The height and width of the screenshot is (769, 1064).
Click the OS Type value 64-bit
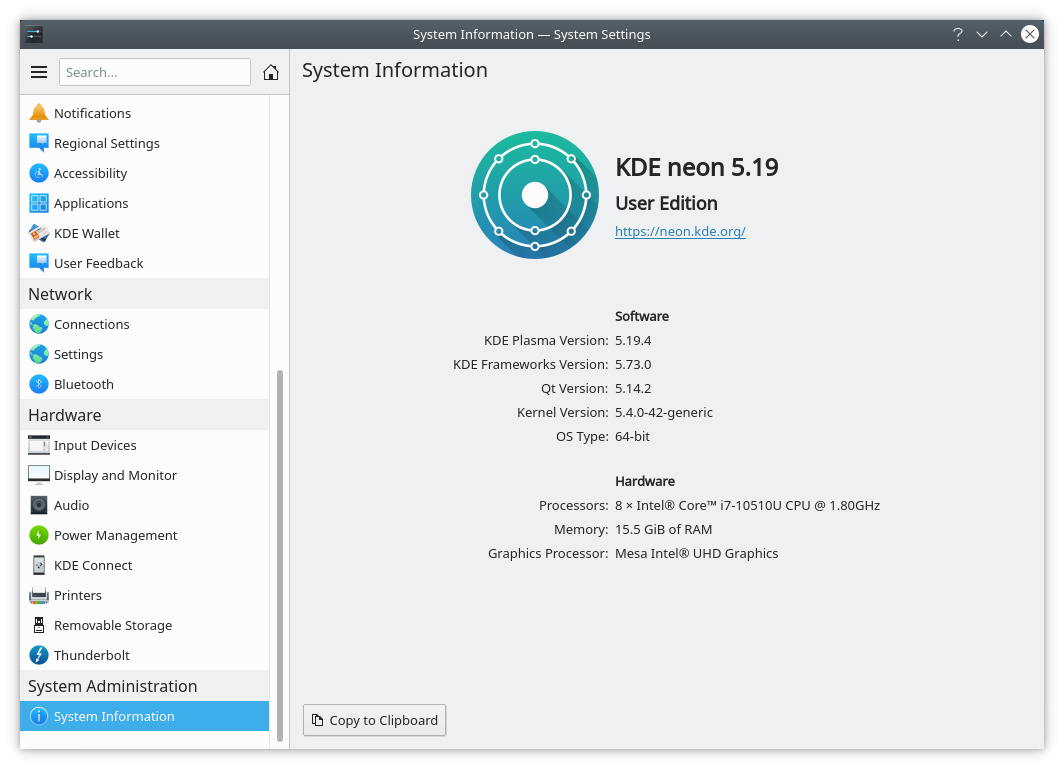[x=632, y=436]
